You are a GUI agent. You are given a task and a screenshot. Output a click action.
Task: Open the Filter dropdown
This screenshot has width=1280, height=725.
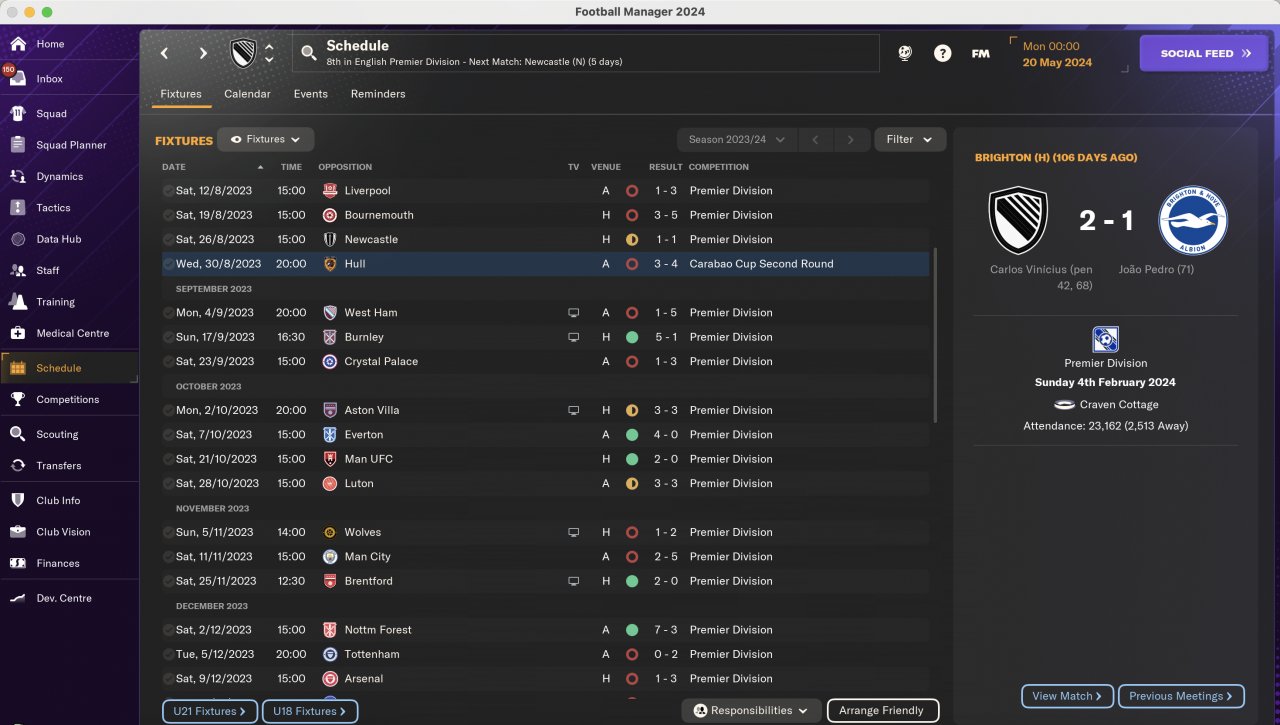910,140
